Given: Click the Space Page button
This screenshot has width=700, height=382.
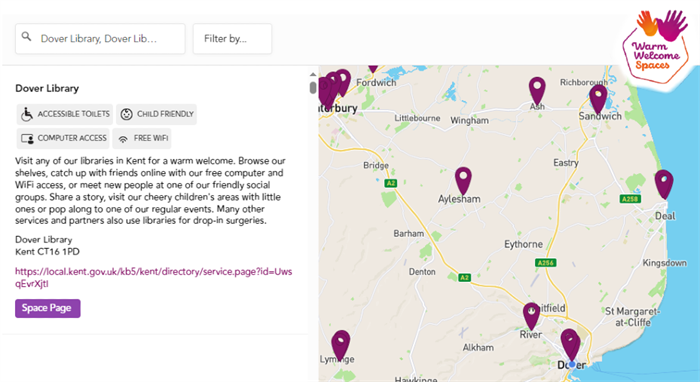Looking at the screenshot, I should click(48, 308).
